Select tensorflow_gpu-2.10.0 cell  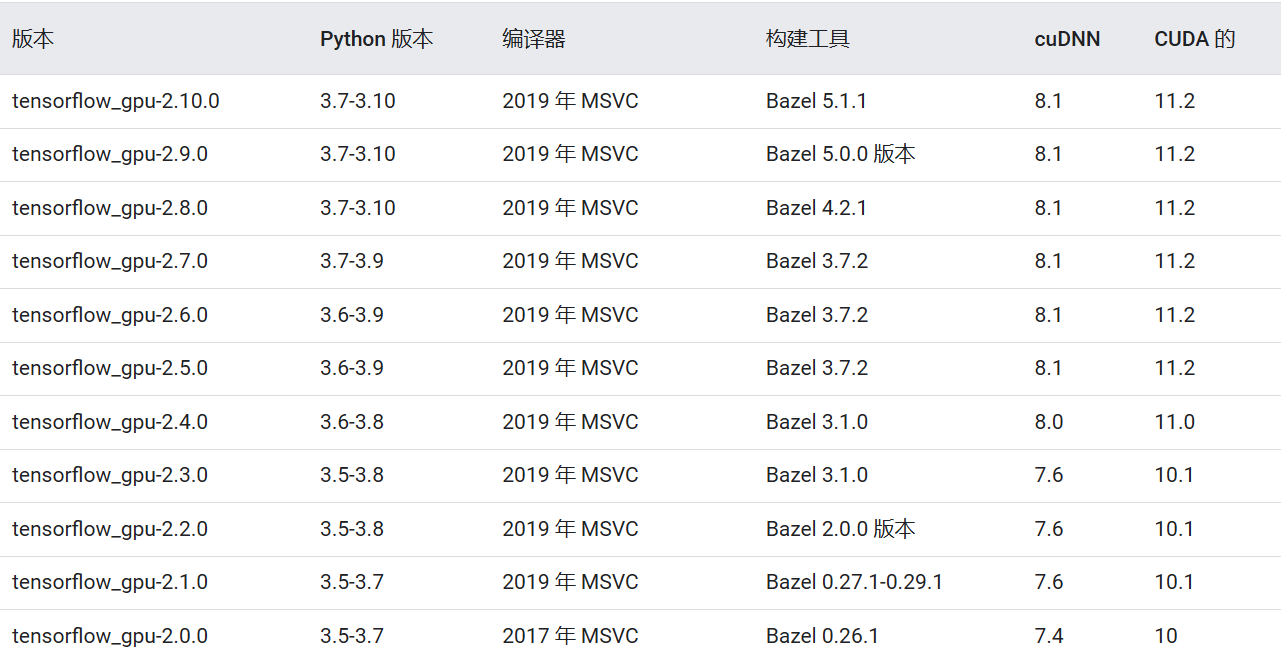point(116,101)
